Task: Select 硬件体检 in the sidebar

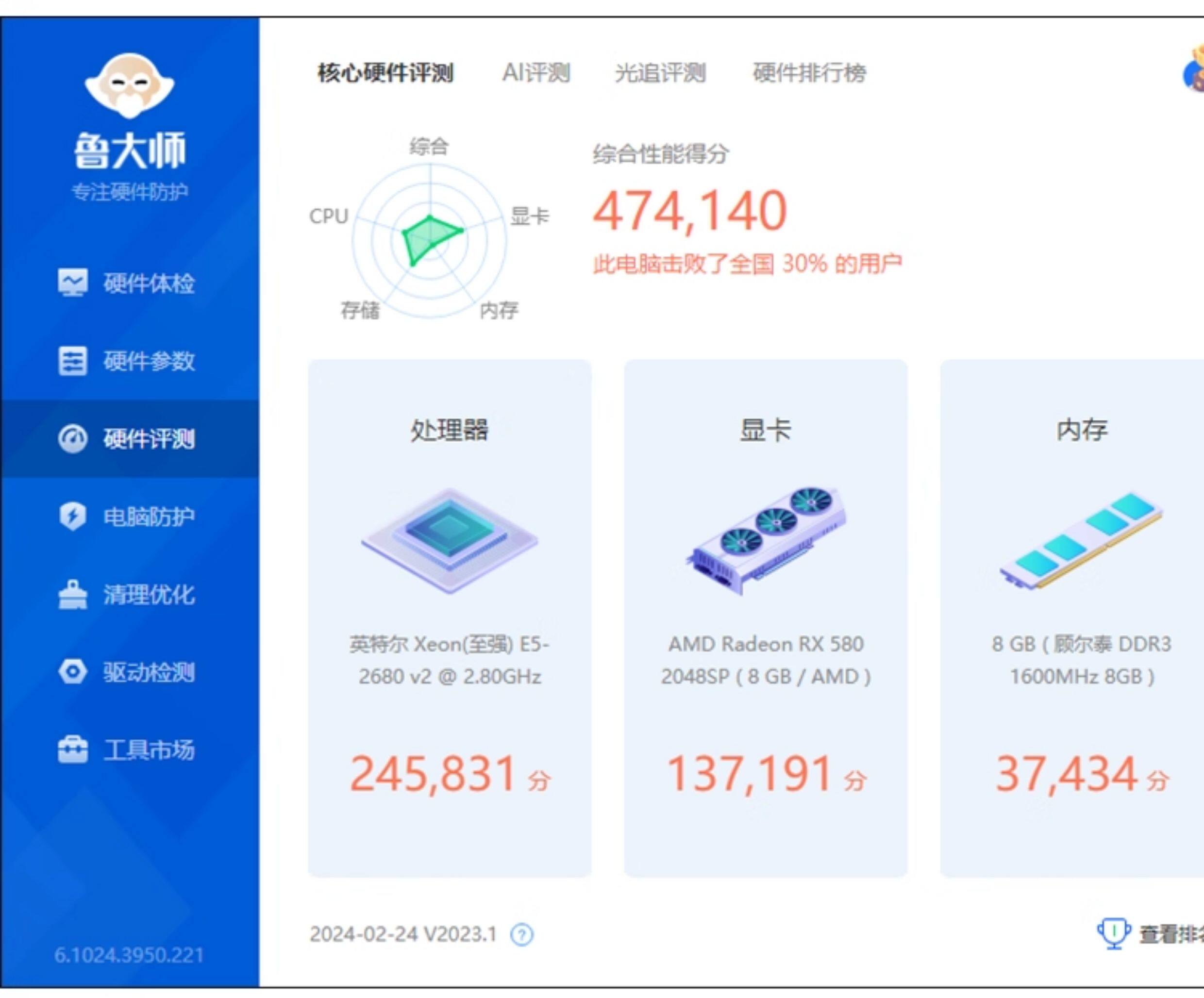Action: coord(130,283)
